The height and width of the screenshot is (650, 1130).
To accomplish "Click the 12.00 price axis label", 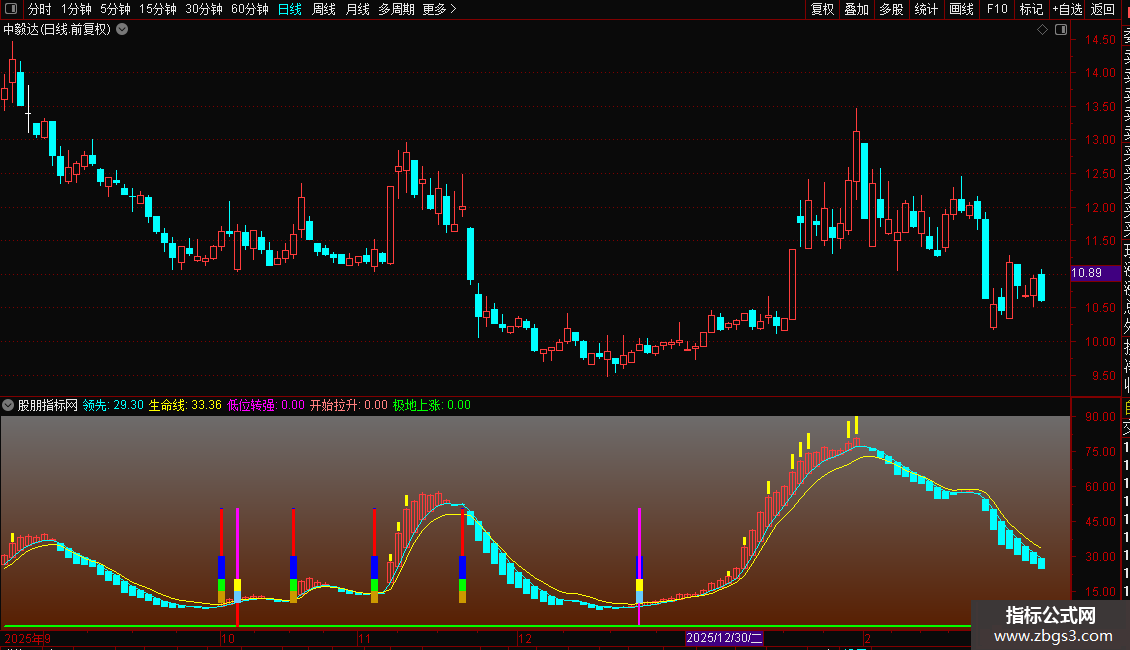I will point(1100,208).
